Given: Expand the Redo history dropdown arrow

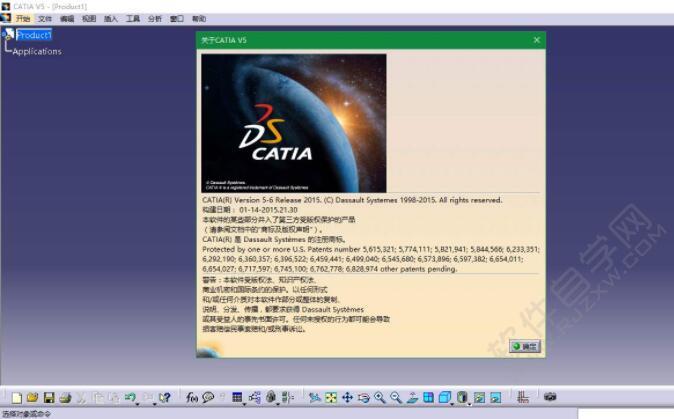Looking at the screenshot, I should (x=154, y=404).
